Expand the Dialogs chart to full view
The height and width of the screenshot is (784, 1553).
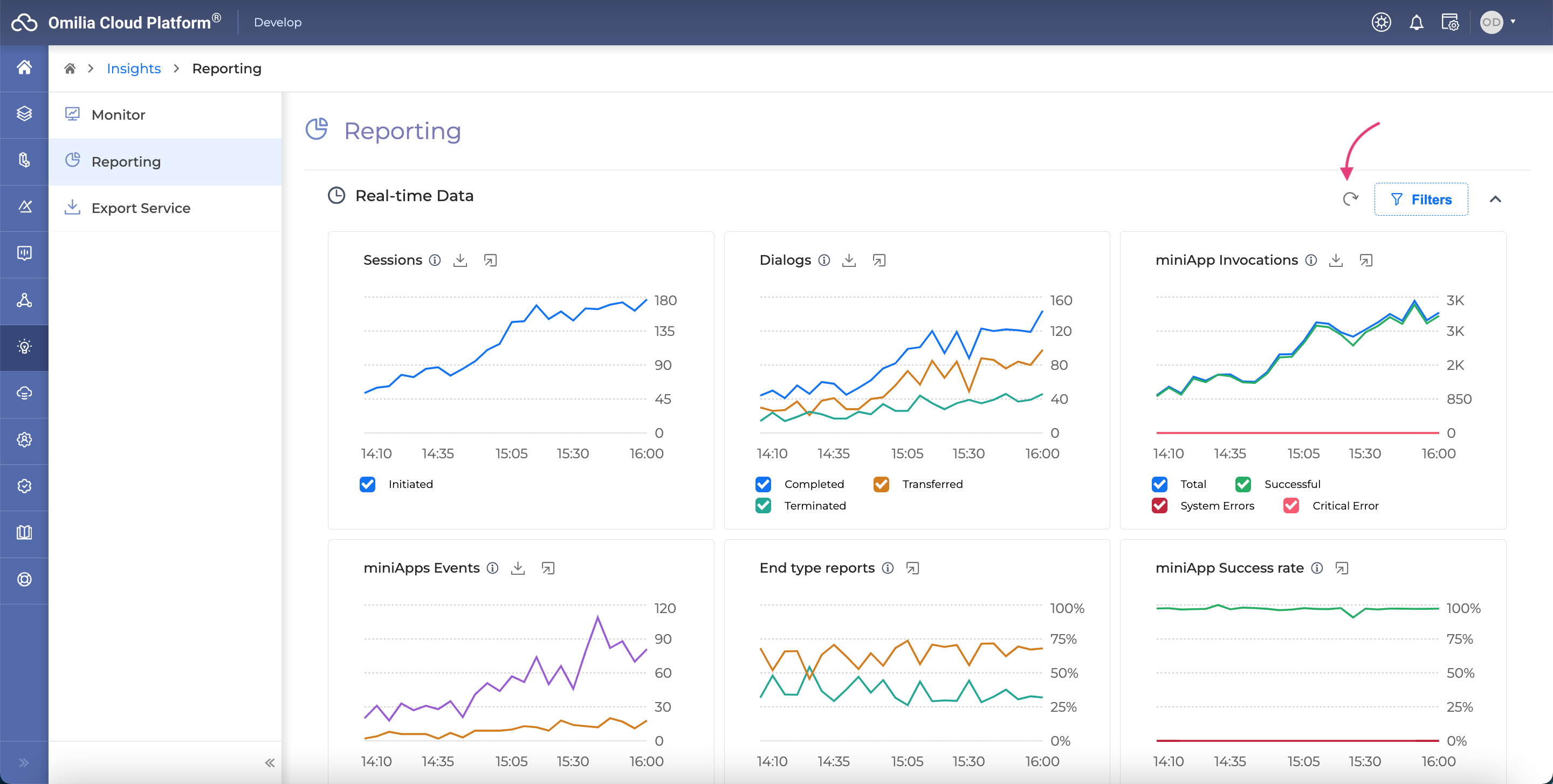[x=879, y=260]
